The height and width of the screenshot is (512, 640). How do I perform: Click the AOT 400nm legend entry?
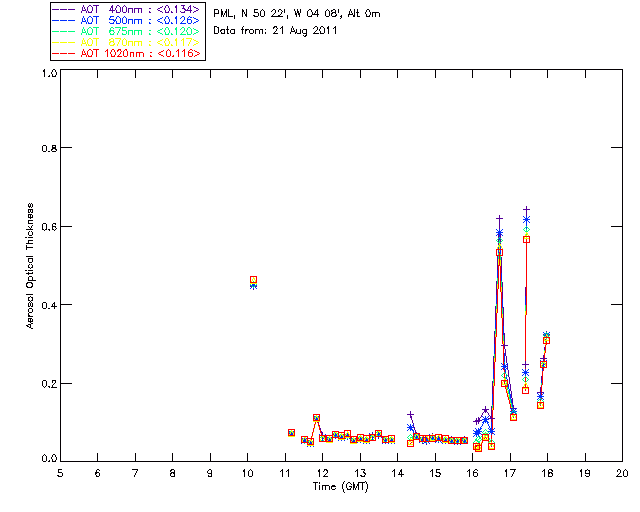(127, 9)
